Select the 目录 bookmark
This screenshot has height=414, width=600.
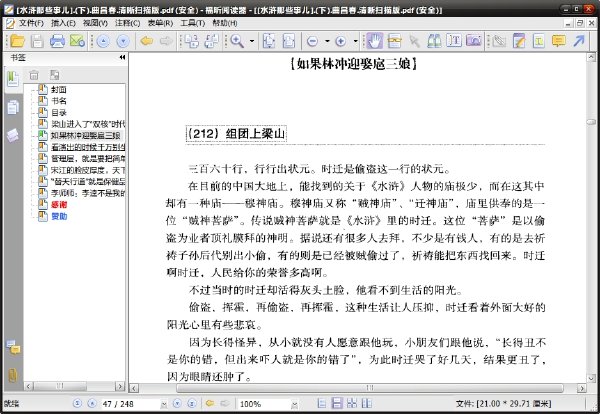pyautogui.click(x=59, y=112)
